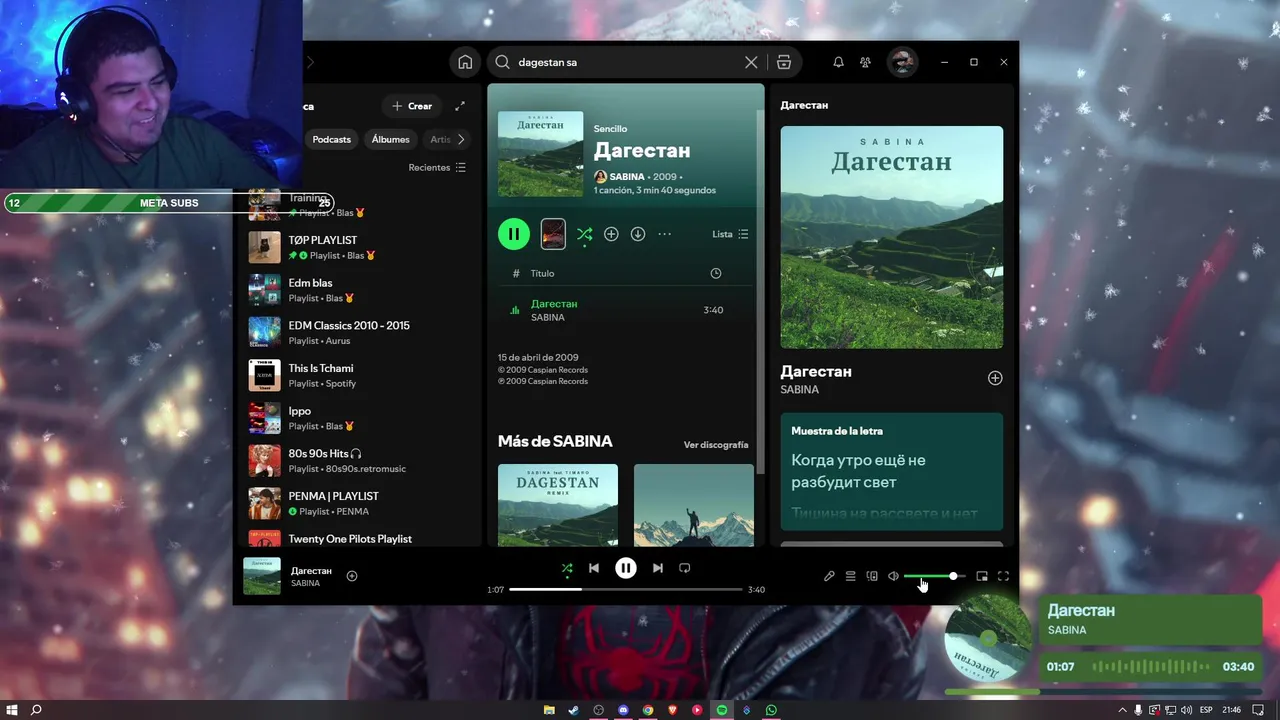Open the Friend Activity people icon

pyautogui.click(x=865, y=62)
